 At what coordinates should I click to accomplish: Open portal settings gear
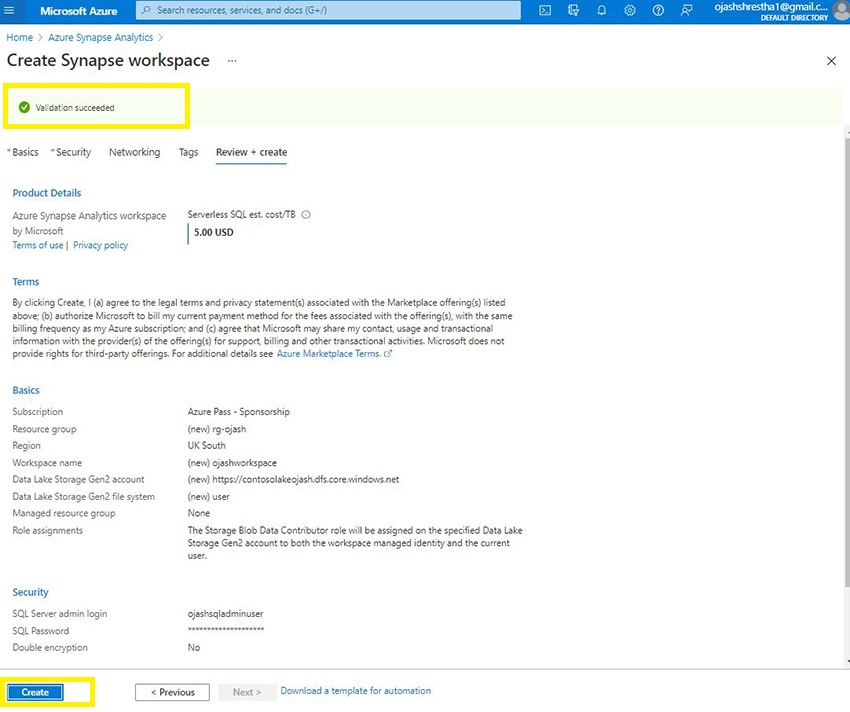tap(629, 10)
